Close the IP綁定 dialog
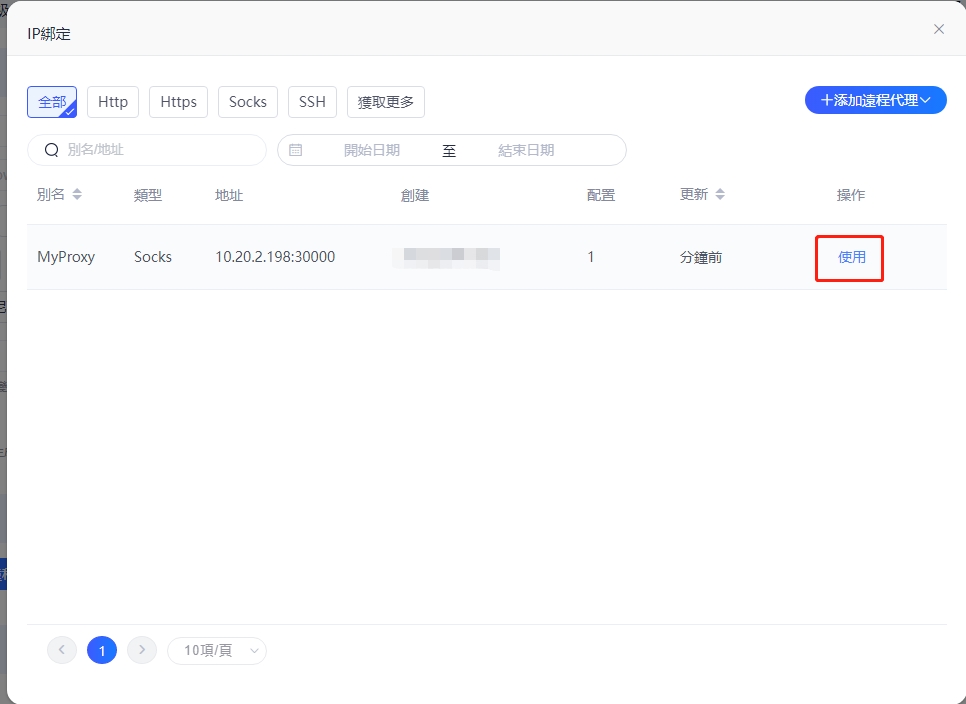 click(938, 29)
